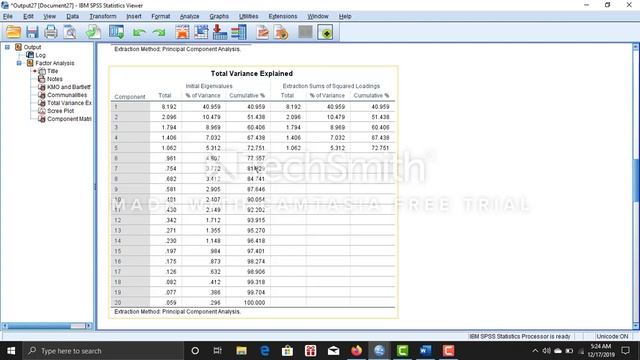The width and height of the screenshot is (640, 360).
Task: Click the Save document floppy icon
Action: coord(32,32)
